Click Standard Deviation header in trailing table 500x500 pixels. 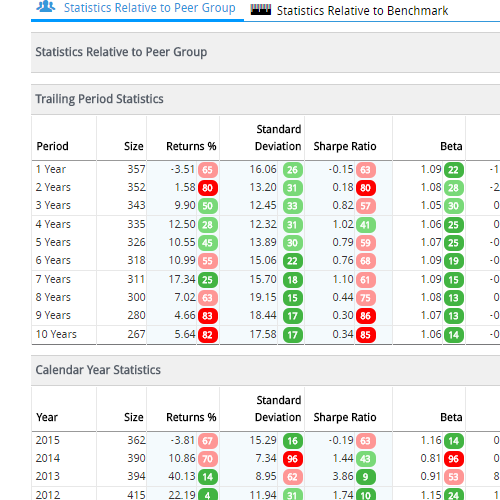pos(278,138)
